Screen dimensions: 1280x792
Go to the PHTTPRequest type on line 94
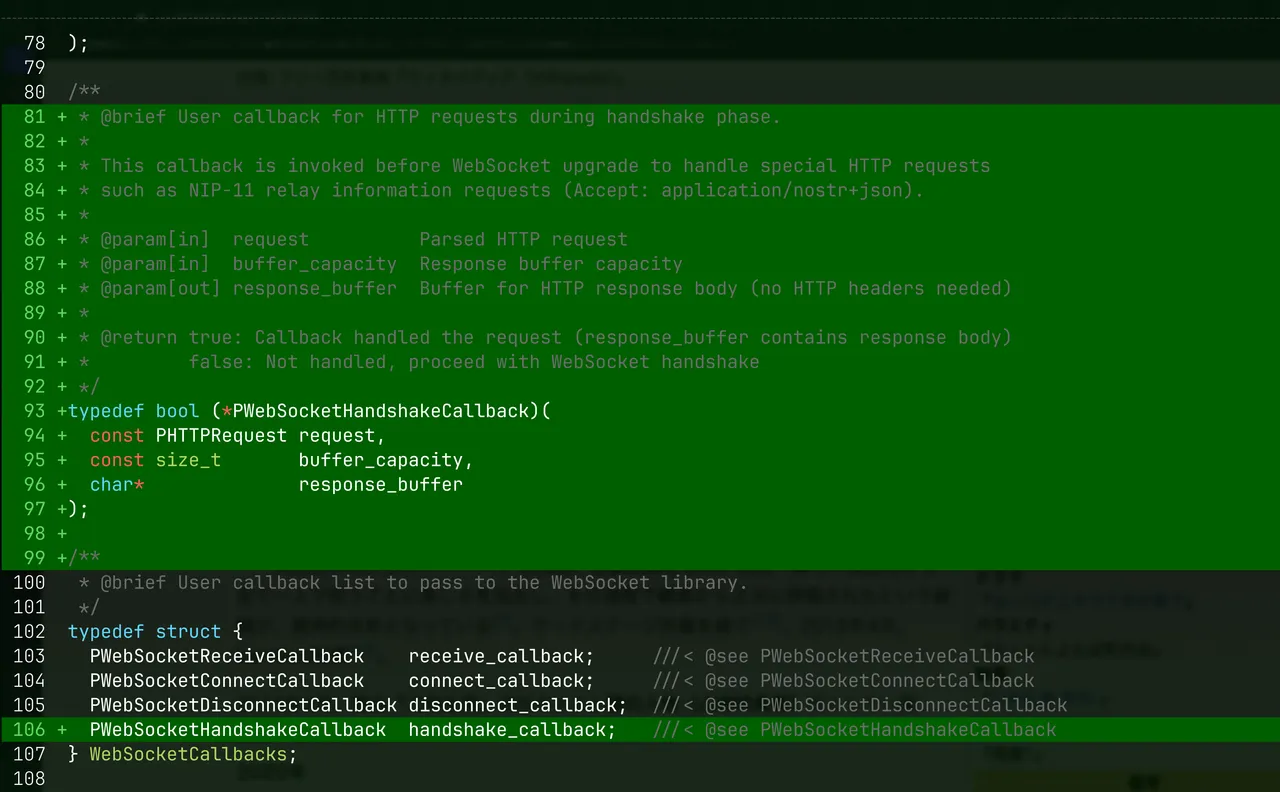pos(221,436)
